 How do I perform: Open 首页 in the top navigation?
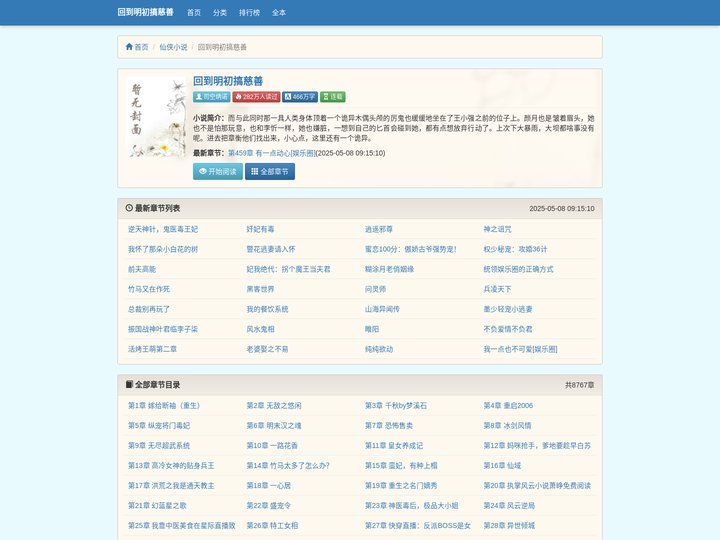194,13
